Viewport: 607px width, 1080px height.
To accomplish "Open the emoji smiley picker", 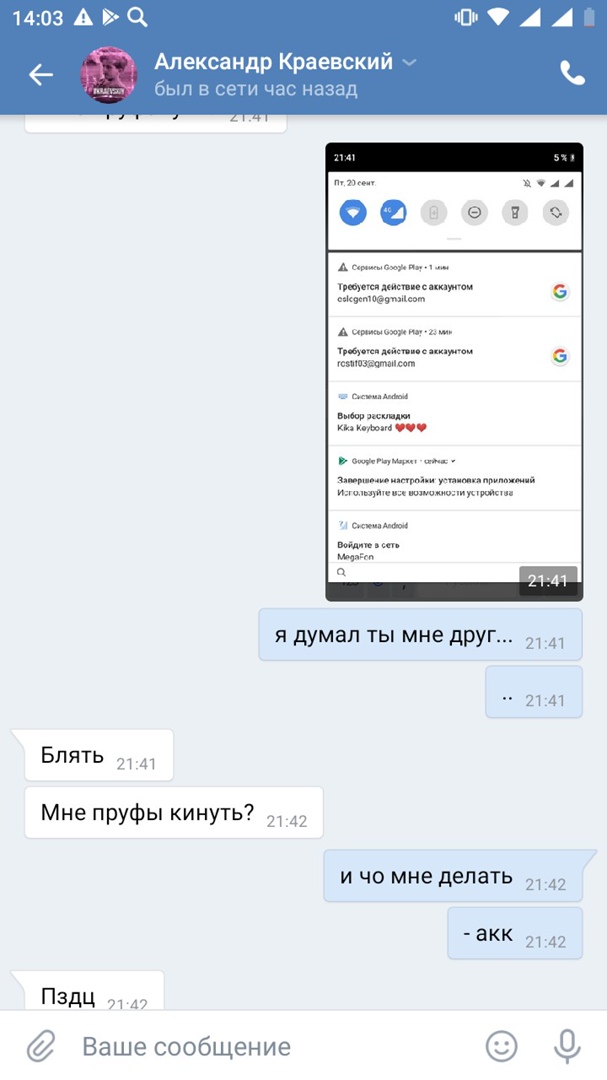I will click(x=501, y=1046).
